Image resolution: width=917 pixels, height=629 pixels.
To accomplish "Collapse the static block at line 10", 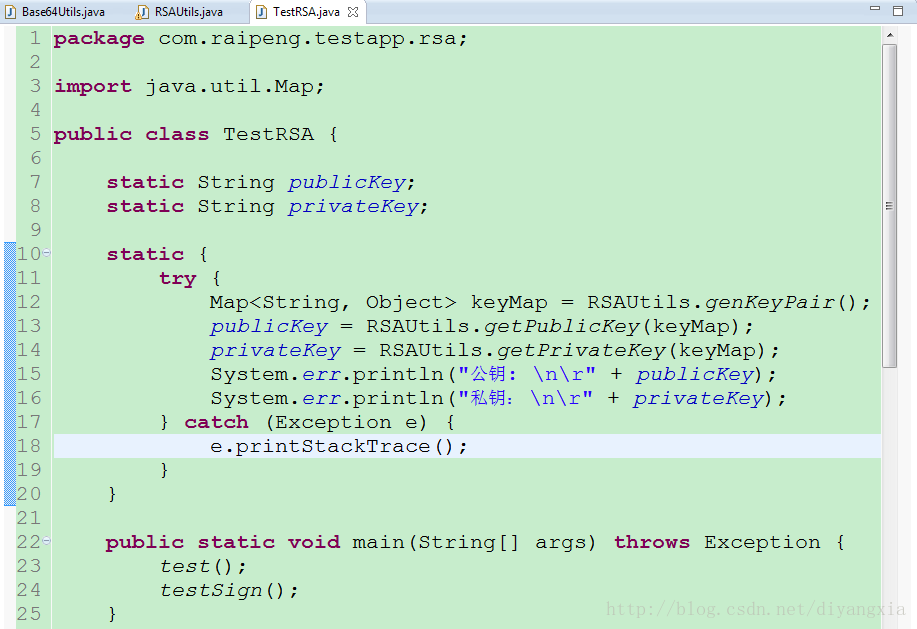I will click(x=47, y=253).
